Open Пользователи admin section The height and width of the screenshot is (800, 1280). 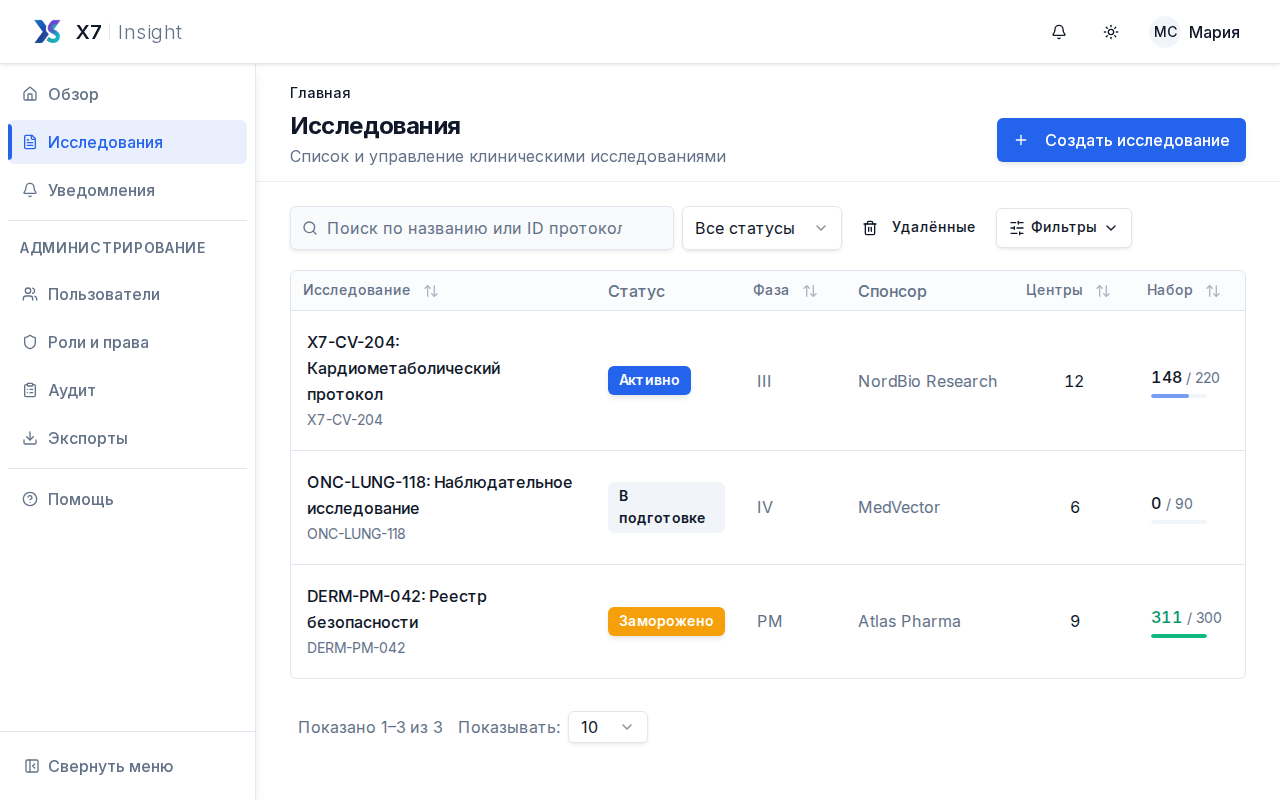click(x=127, y=294)
